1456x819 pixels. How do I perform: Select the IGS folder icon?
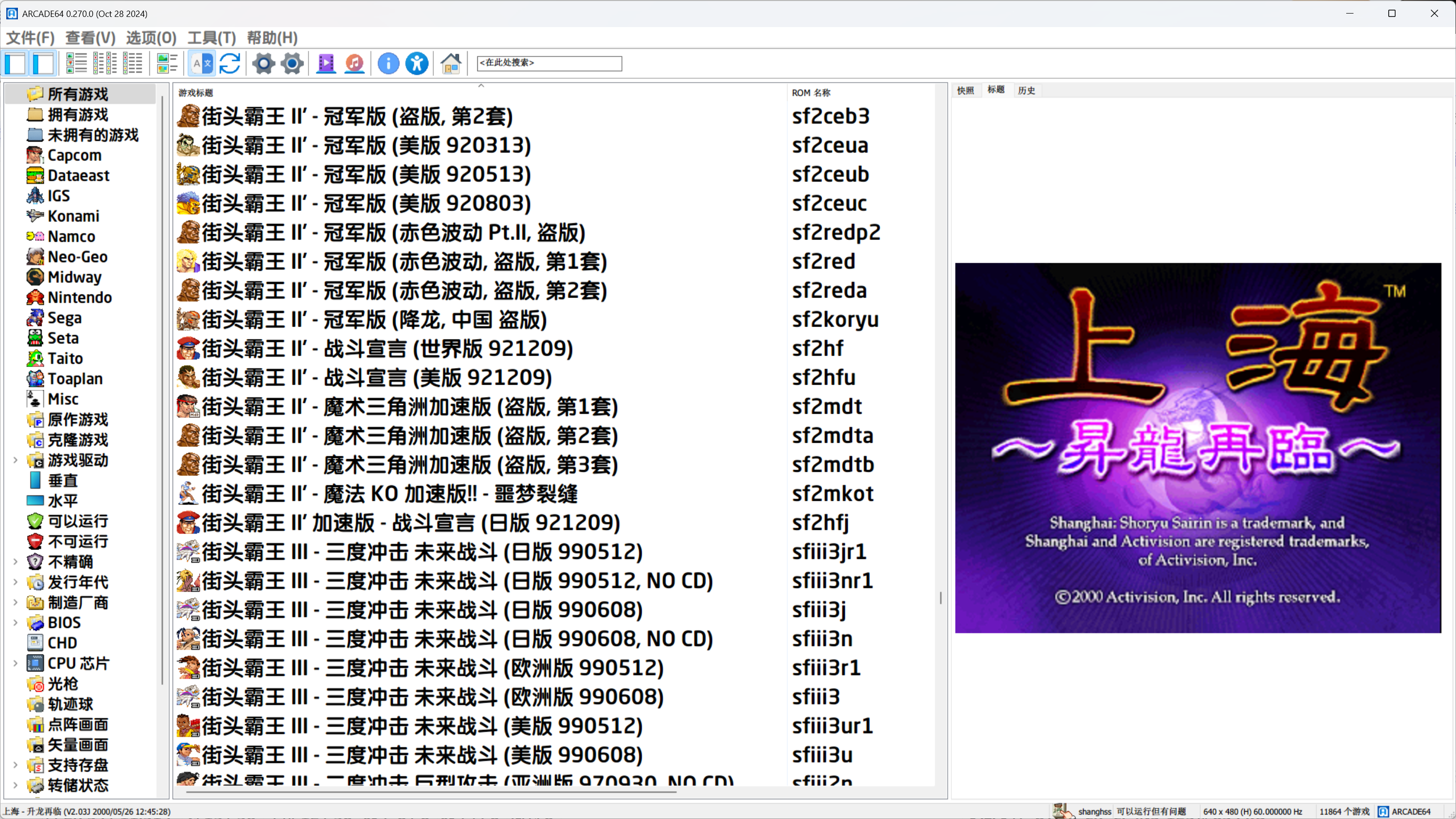(x=35, y=196)
